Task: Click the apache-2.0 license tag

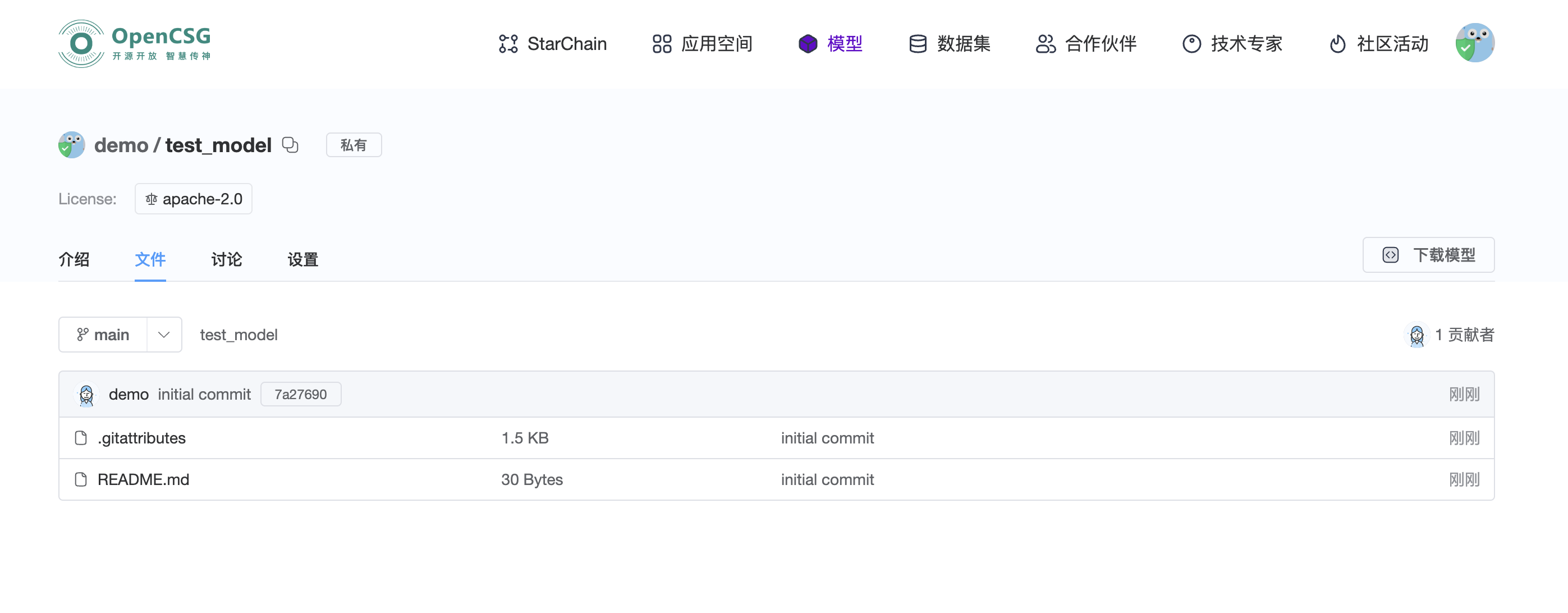Action: [x=194, y=199]
